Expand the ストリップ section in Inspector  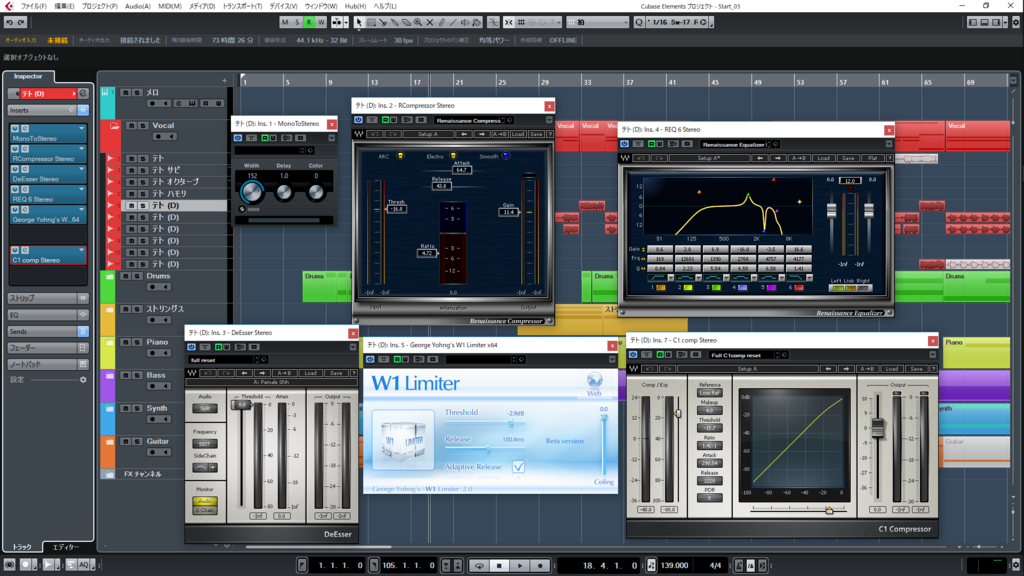tap(47, 298)
